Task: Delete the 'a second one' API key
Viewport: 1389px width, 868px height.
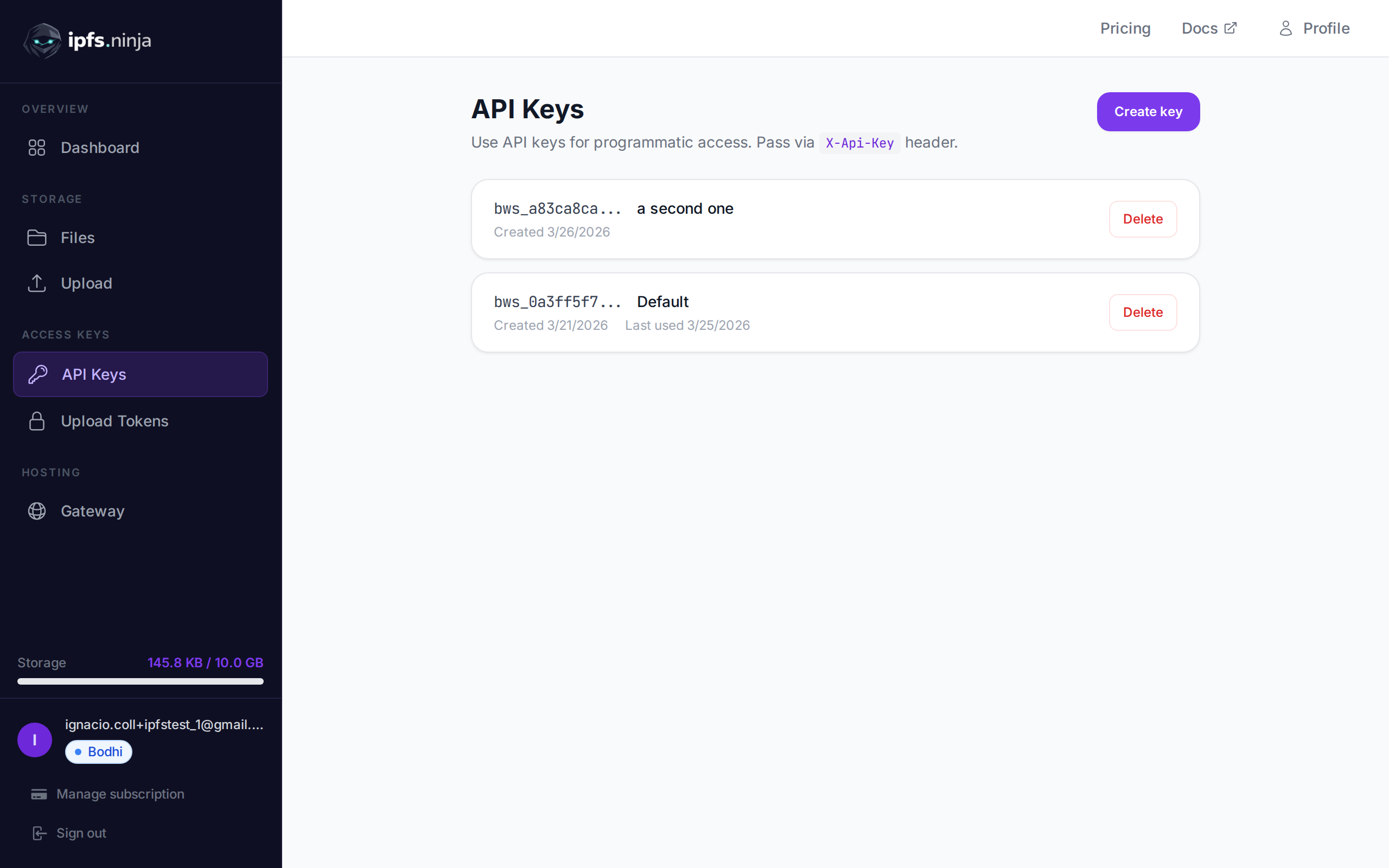Action: point(1143,219)
